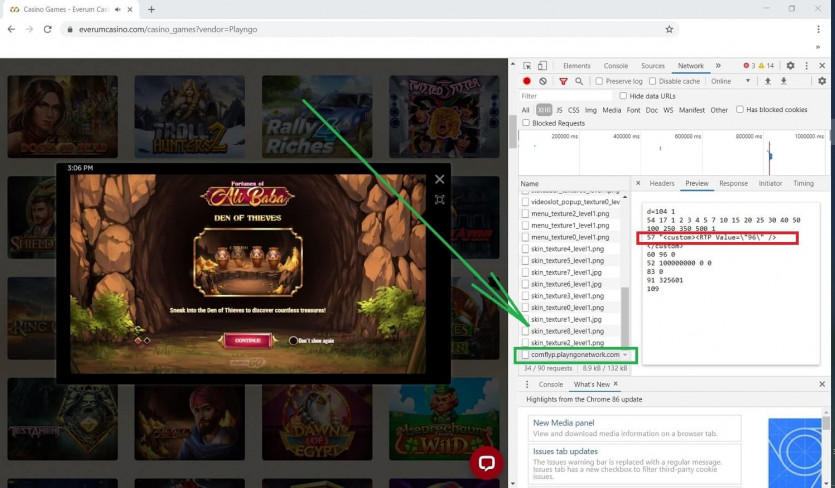This screenshot has height=488, width=835.
Task: Select the Don't show again option in game
Action: (x=293, y=340)
